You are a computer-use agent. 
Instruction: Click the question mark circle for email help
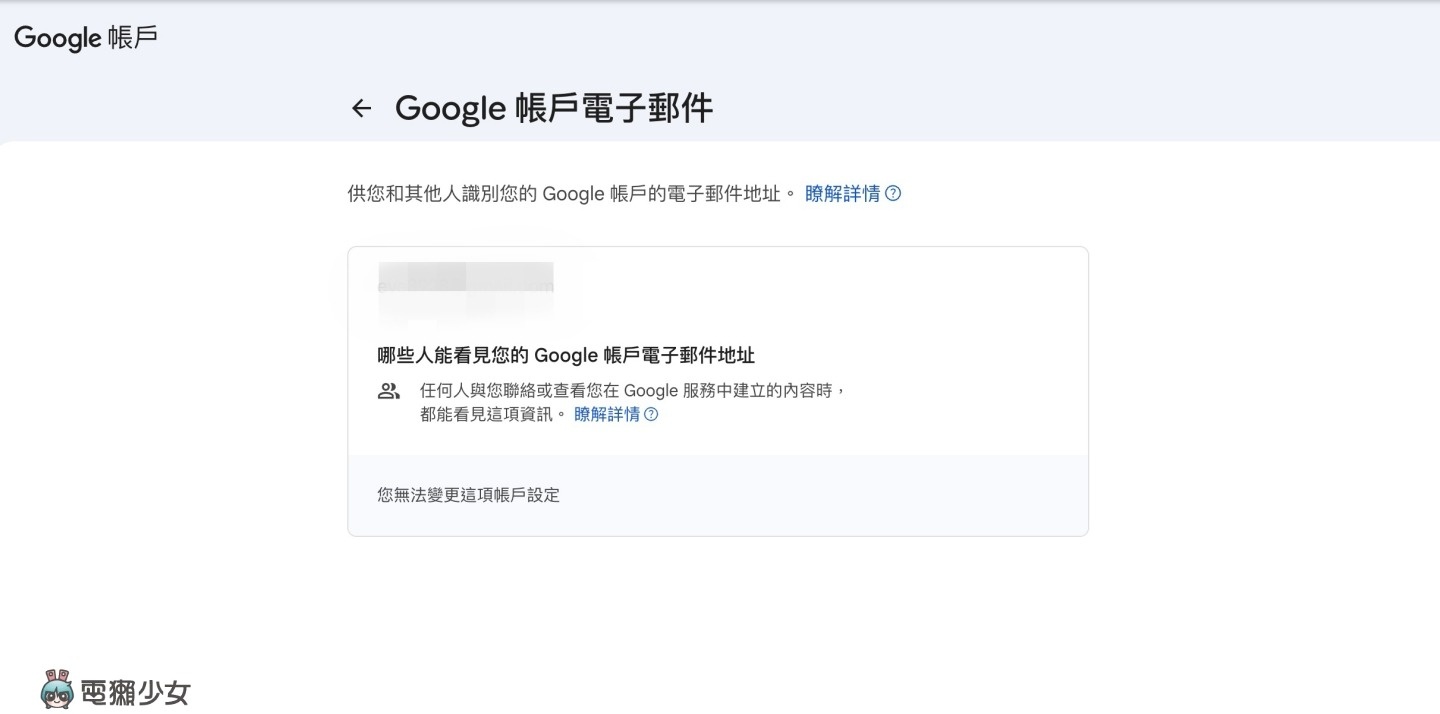pyautogui.click(x=891, y=193)
